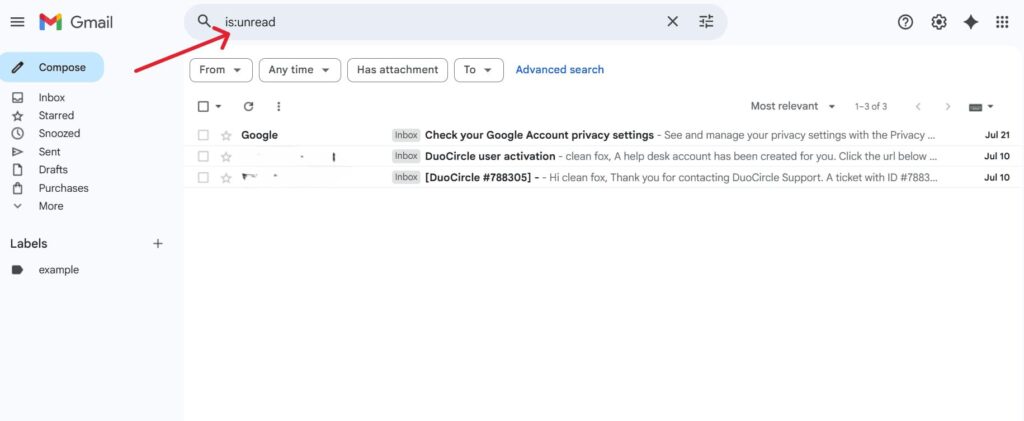Open the example label

tap(58, 270)
